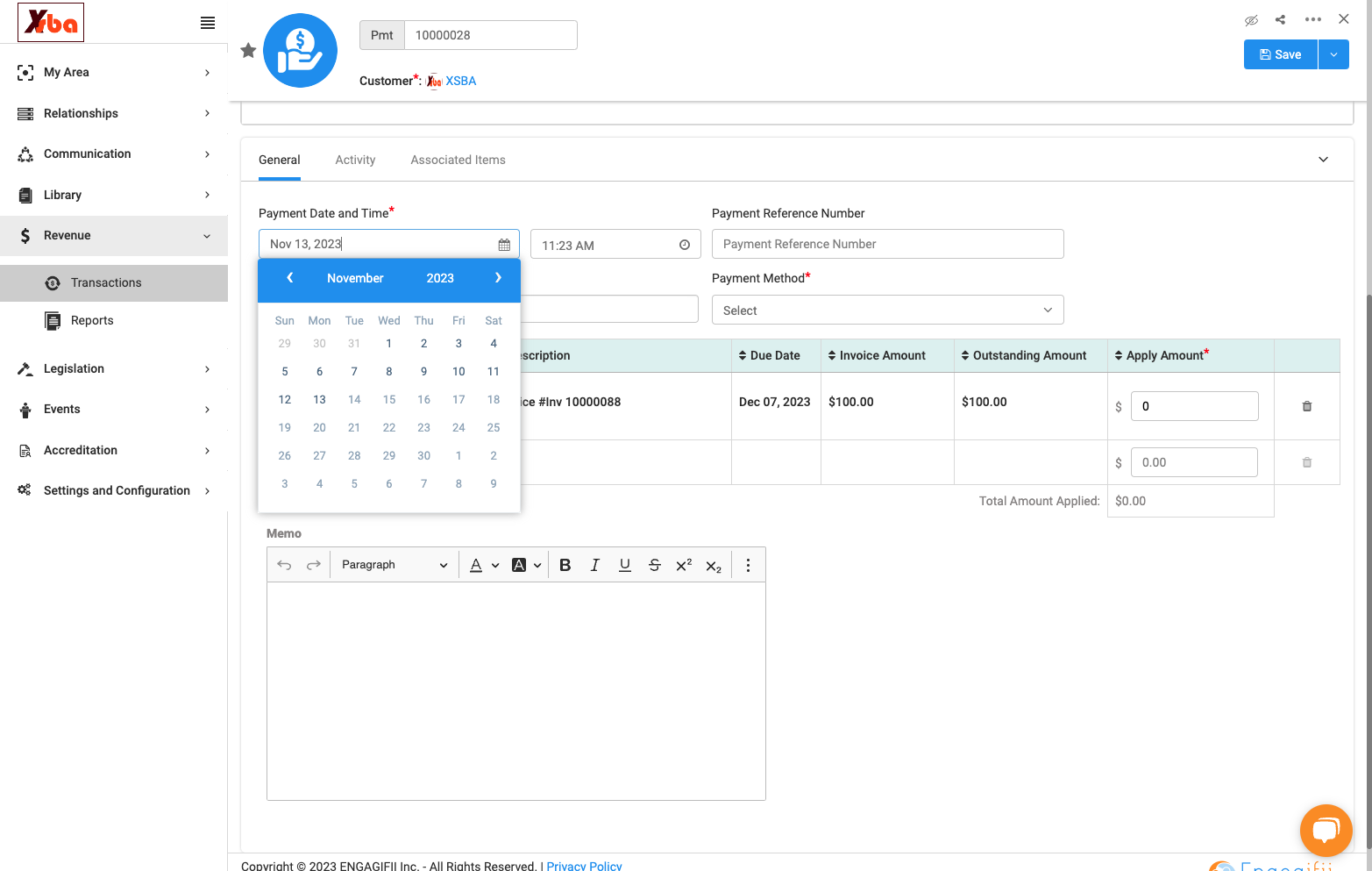Open Reports in the sidebar
This screenshot has width=1372, height=871.
point(114,320)
